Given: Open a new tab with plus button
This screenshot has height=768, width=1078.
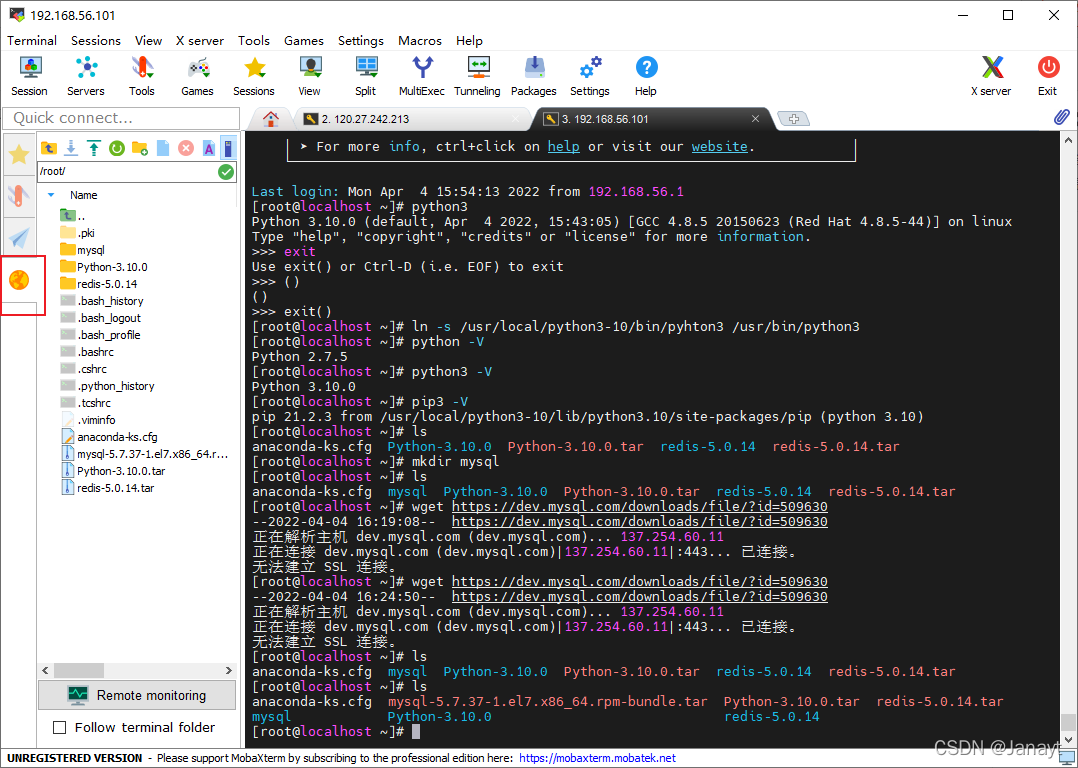Looking at the screenshot, I should 794,119.
